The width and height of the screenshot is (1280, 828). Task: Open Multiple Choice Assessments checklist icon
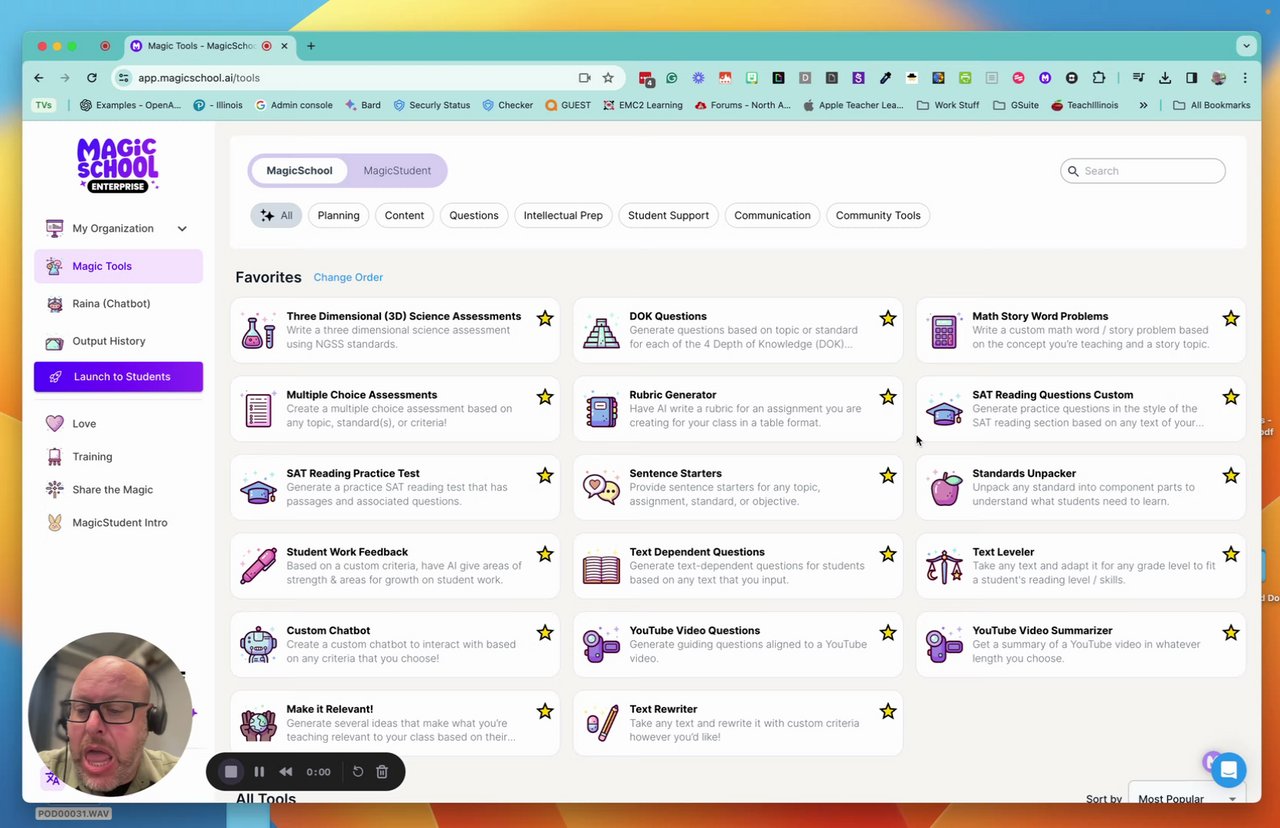258,409
